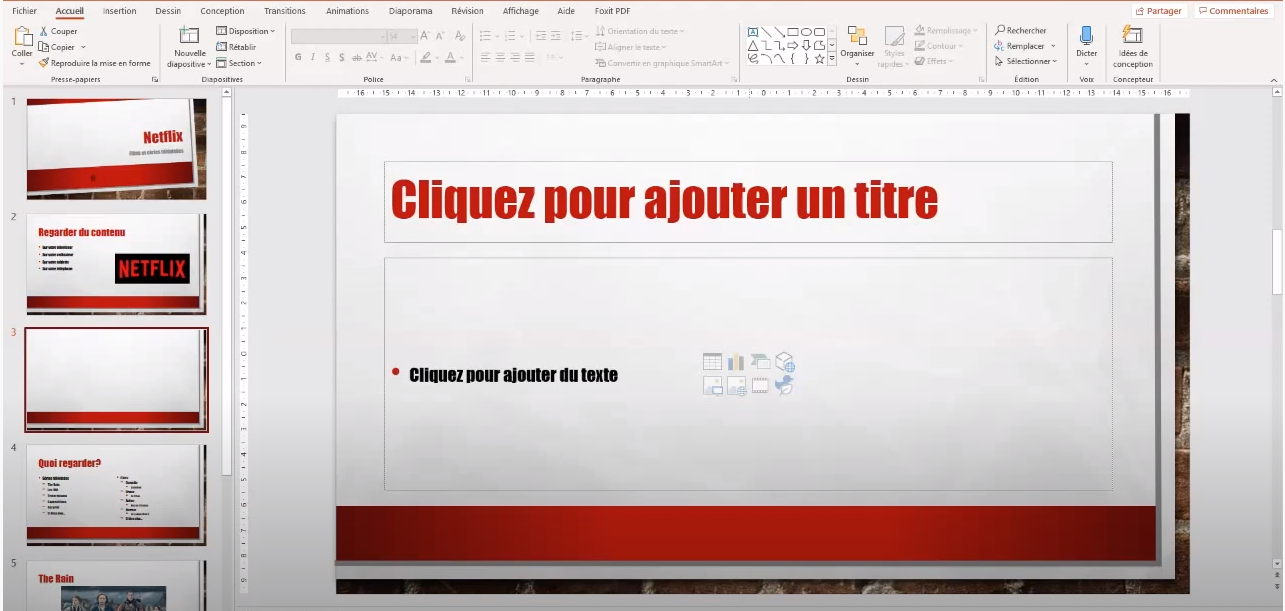Toggle underline (S) formatting

point(327,58)
